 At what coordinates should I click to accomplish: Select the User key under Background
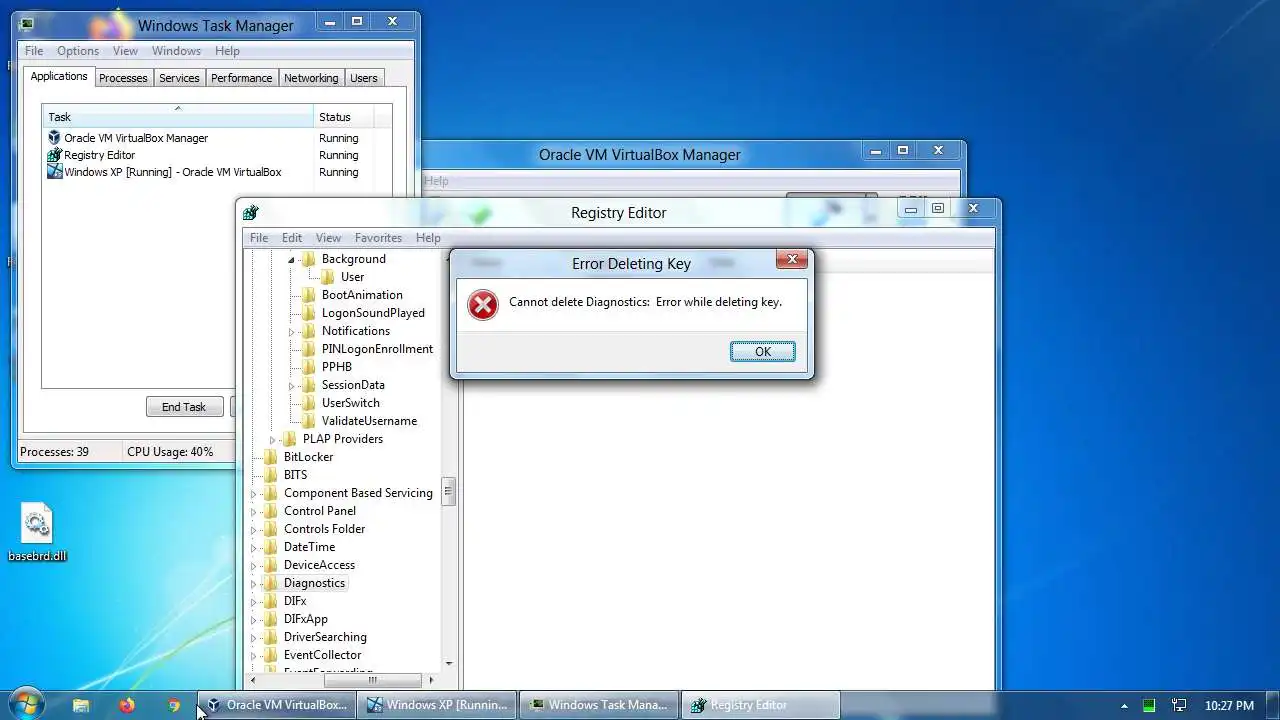click(352, 277)
